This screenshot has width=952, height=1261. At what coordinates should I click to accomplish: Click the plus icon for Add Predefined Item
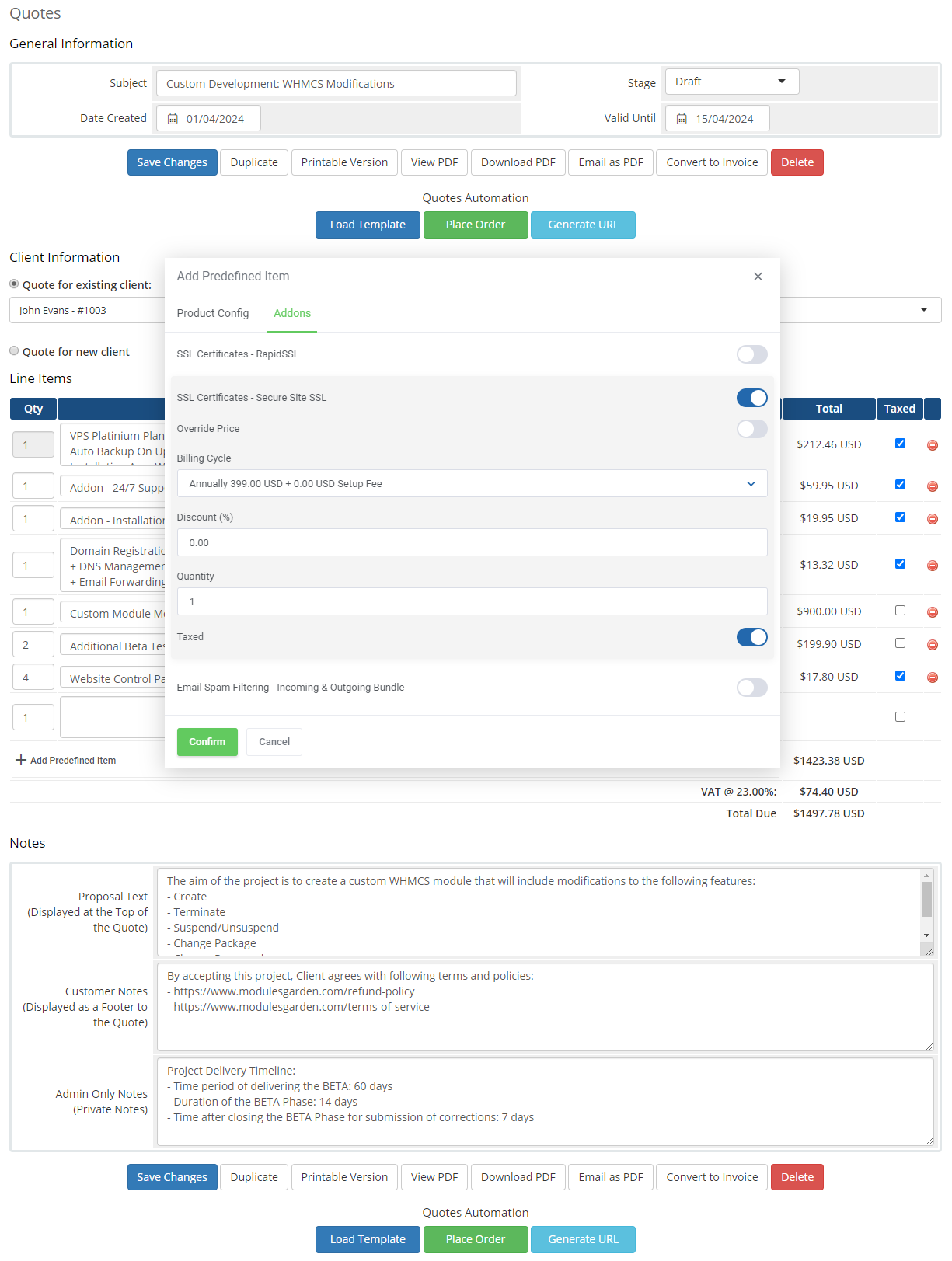tap(21, 760)
